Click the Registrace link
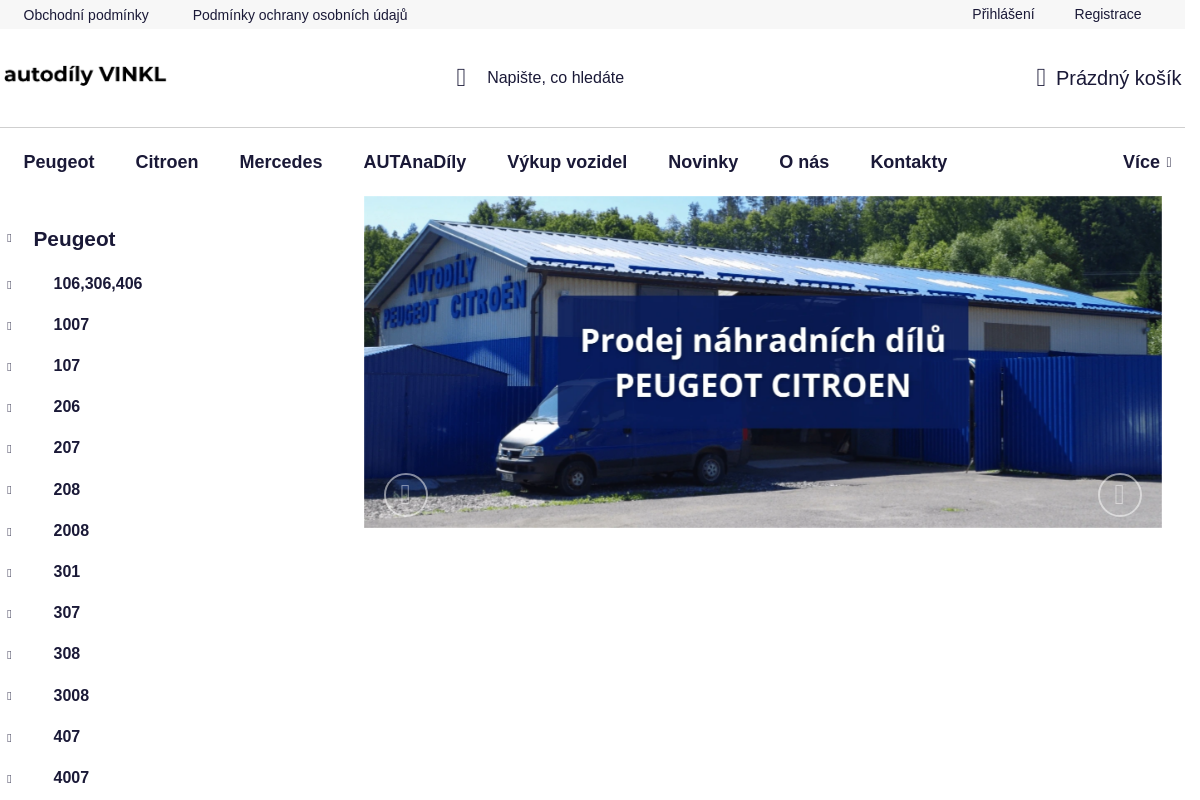 [x=1108, y=14]
